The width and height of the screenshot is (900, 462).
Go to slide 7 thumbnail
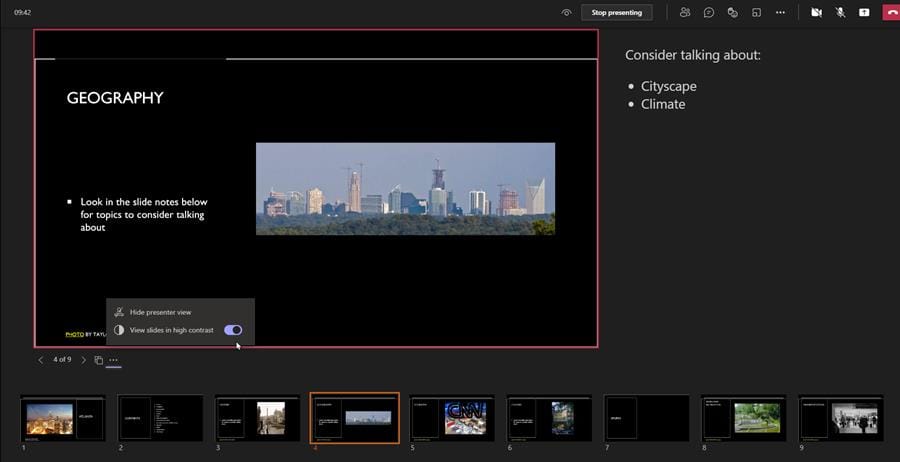[646, 418]
